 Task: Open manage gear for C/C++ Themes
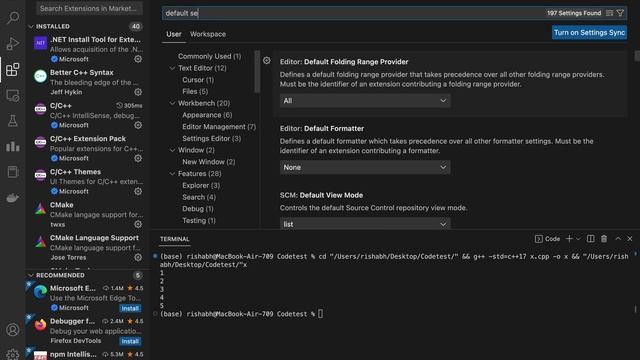pyautogui.click(x=138, y=191)
